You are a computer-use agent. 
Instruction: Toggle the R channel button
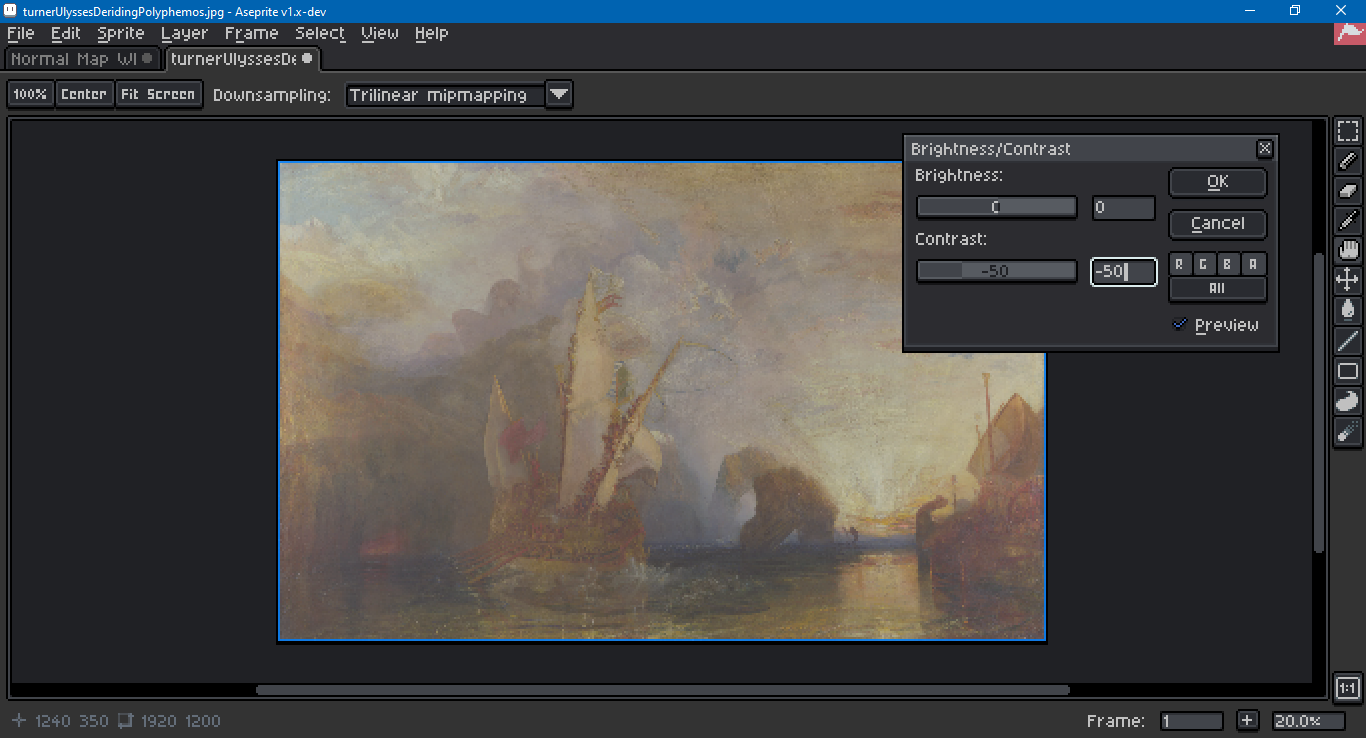tap(1180, 264)
